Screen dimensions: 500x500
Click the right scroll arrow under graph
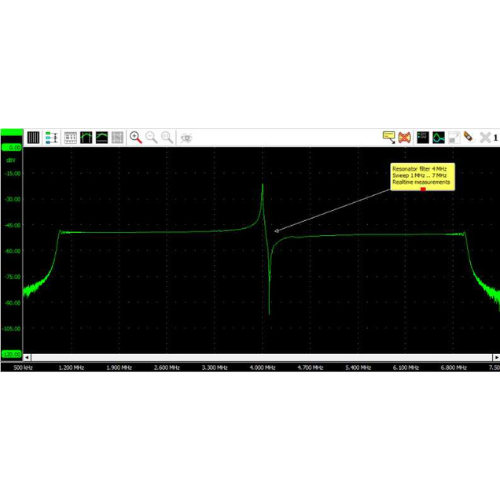click(496, 357)
